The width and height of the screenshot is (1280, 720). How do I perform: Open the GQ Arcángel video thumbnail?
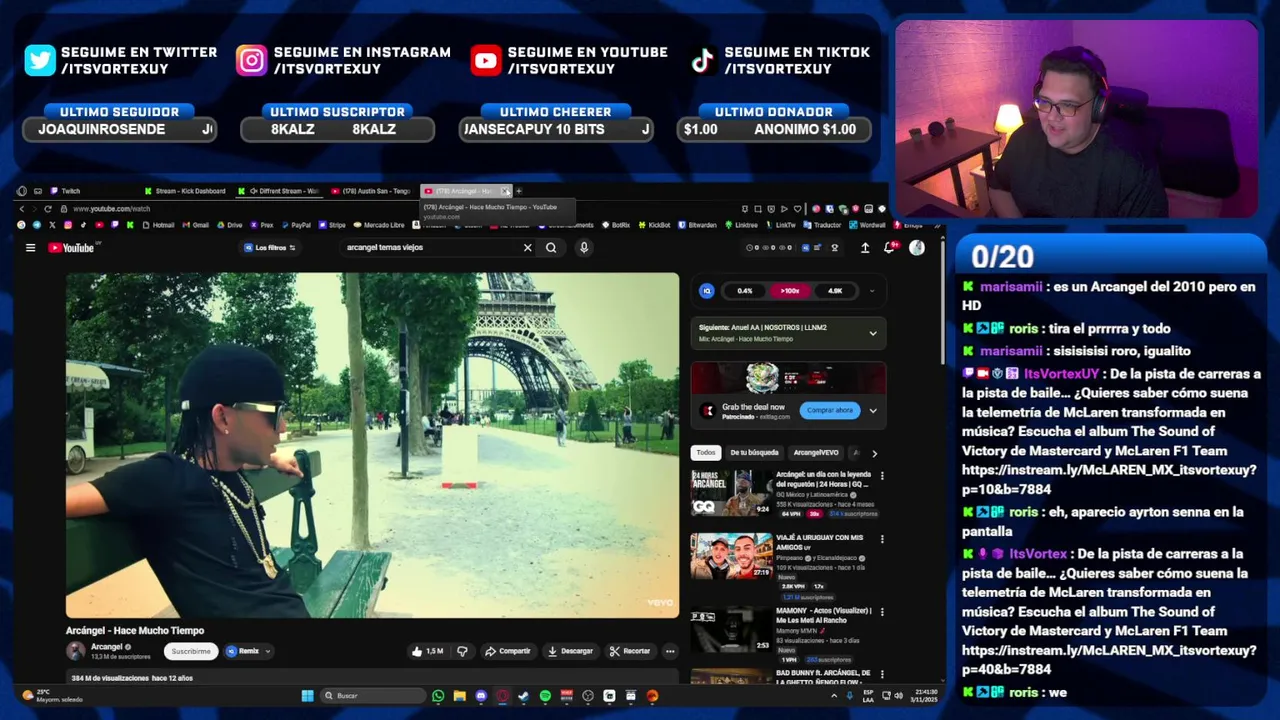(x=731, y=494)
